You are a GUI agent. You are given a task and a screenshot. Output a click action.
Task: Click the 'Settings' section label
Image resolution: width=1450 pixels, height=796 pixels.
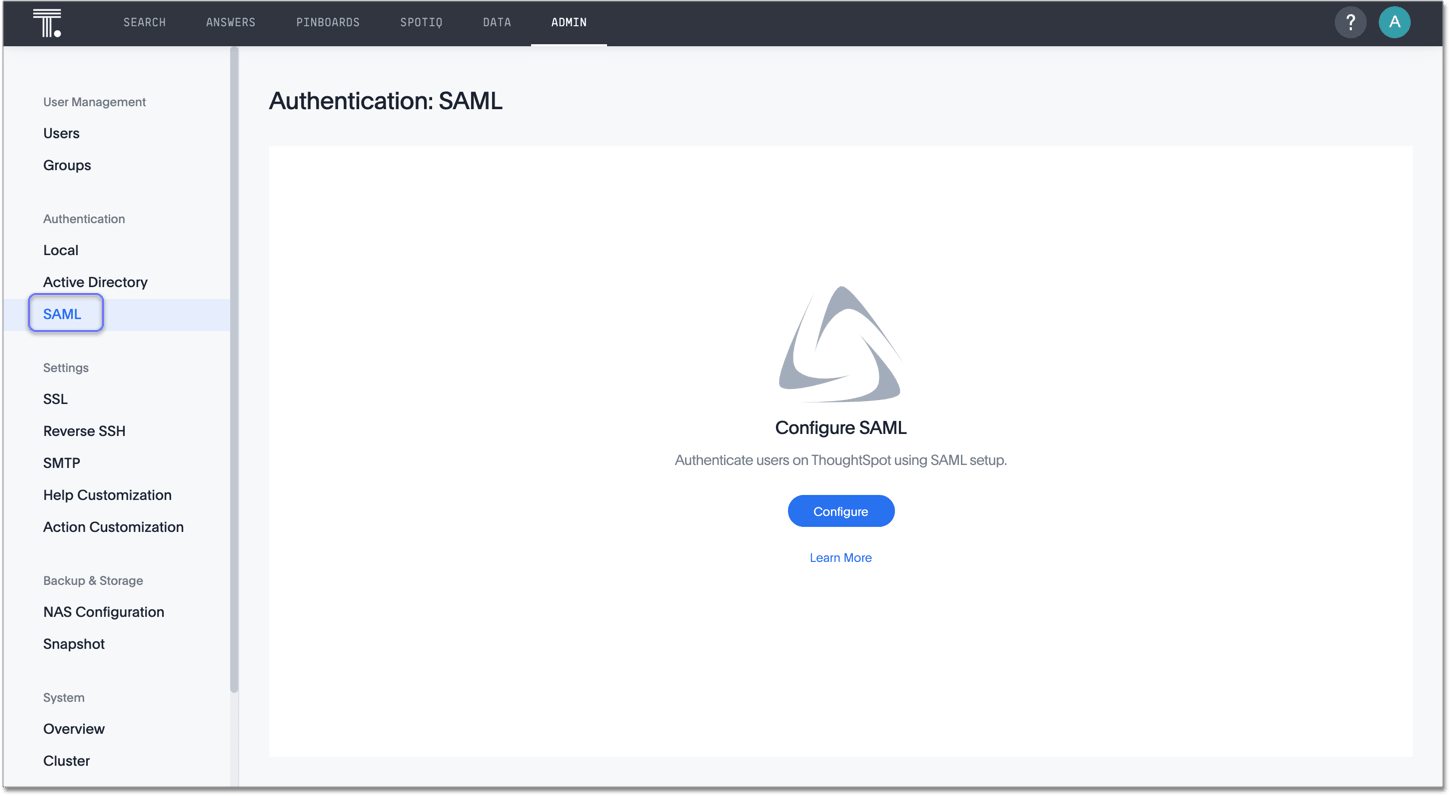(x=66, y=368)
